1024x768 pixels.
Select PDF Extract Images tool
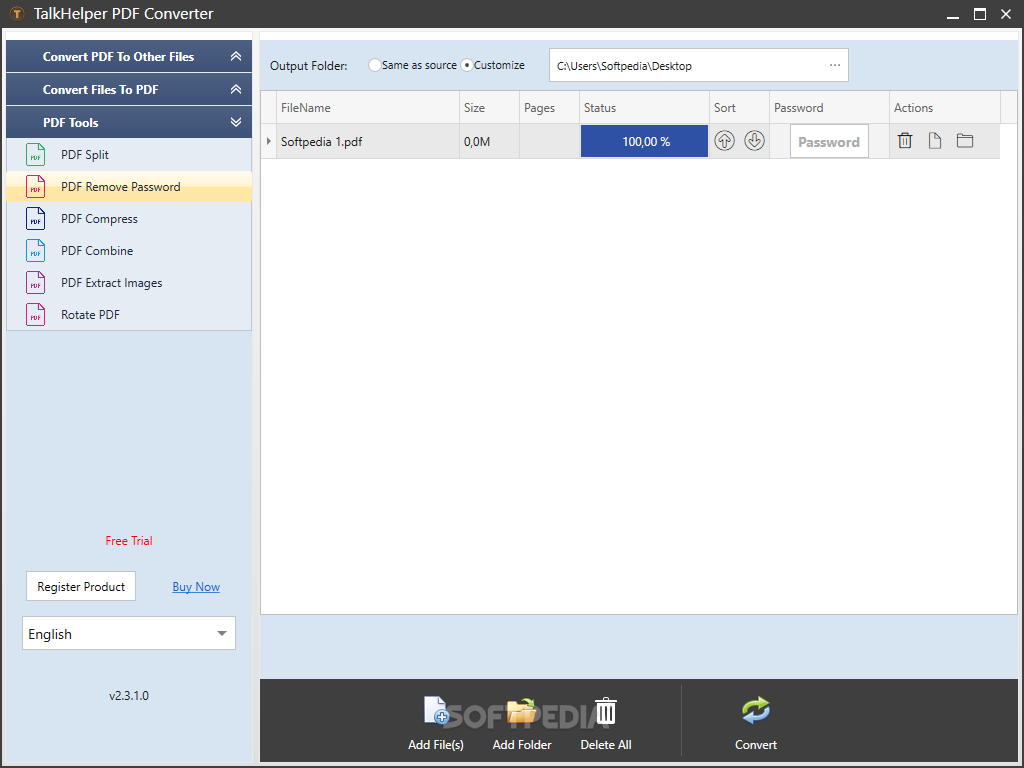click(x=129, y=283)
